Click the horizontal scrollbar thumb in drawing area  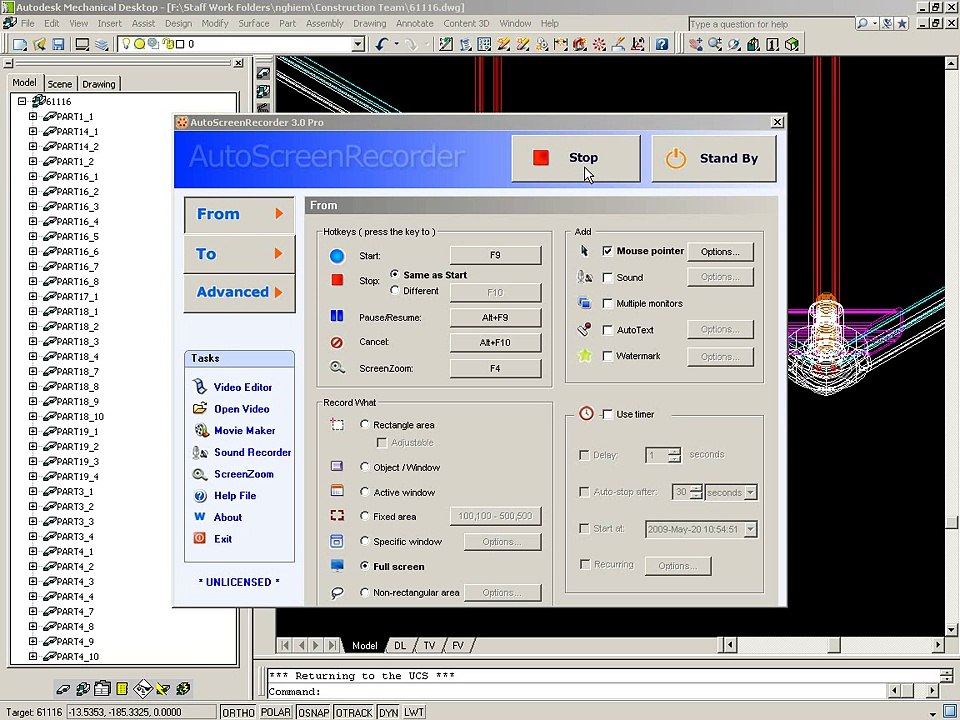(833, 645)
